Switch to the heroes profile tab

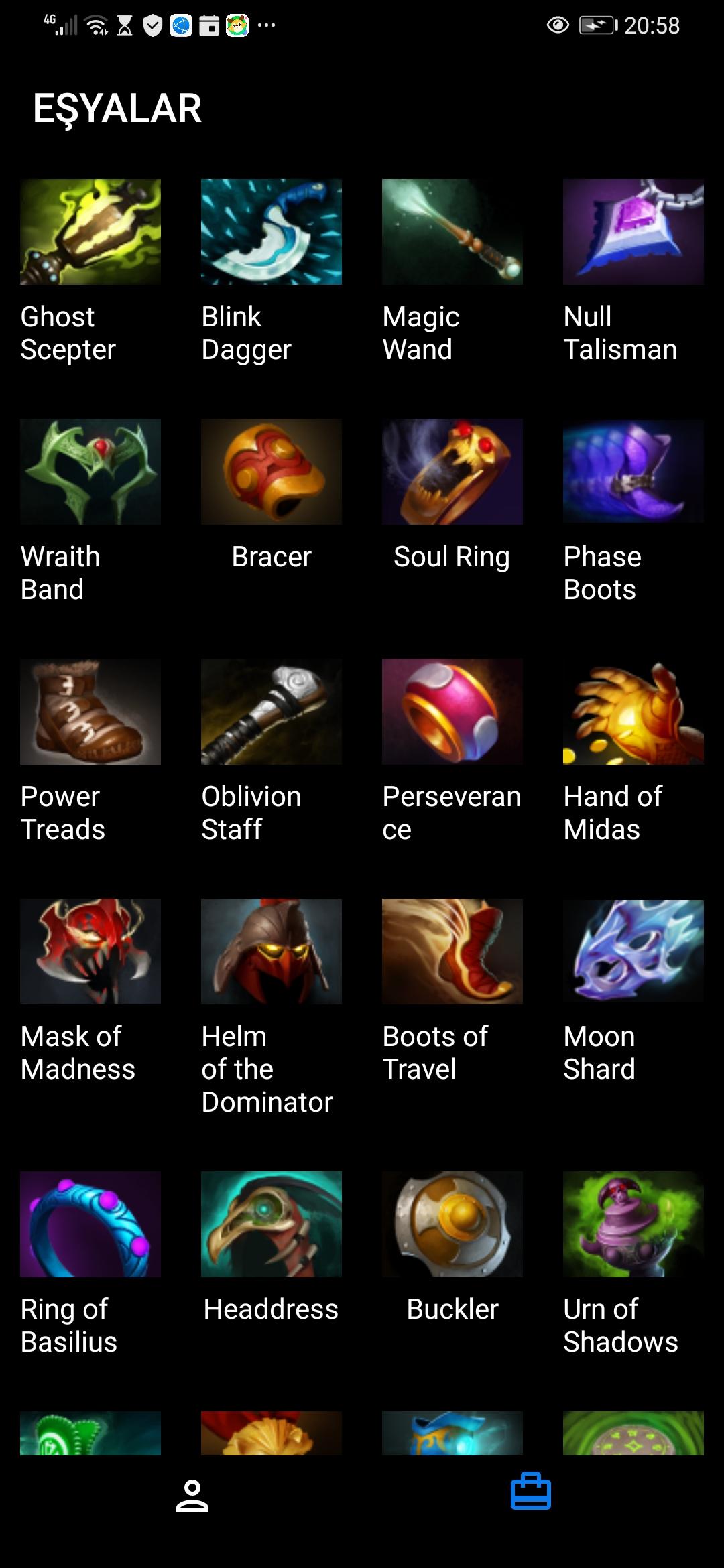[192, 1495]
